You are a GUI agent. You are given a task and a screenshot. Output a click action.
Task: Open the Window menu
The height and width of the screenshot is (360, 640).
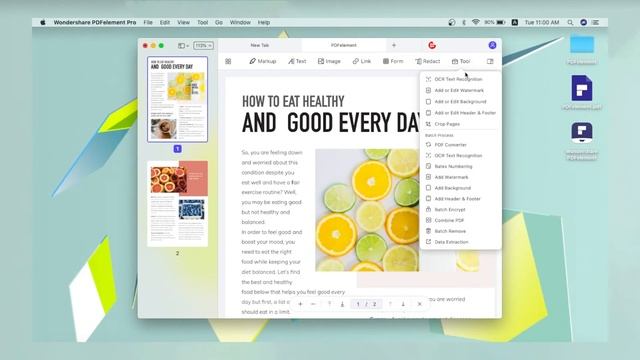(x=240, y=22)
